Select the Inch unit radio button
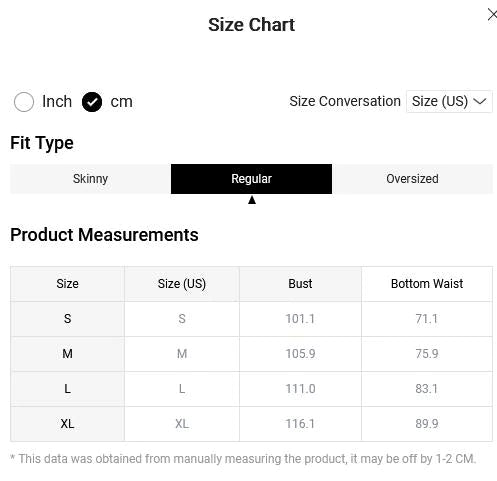Image resolution: width=497 pixels, height=481 pixels. tap(24, 102)
